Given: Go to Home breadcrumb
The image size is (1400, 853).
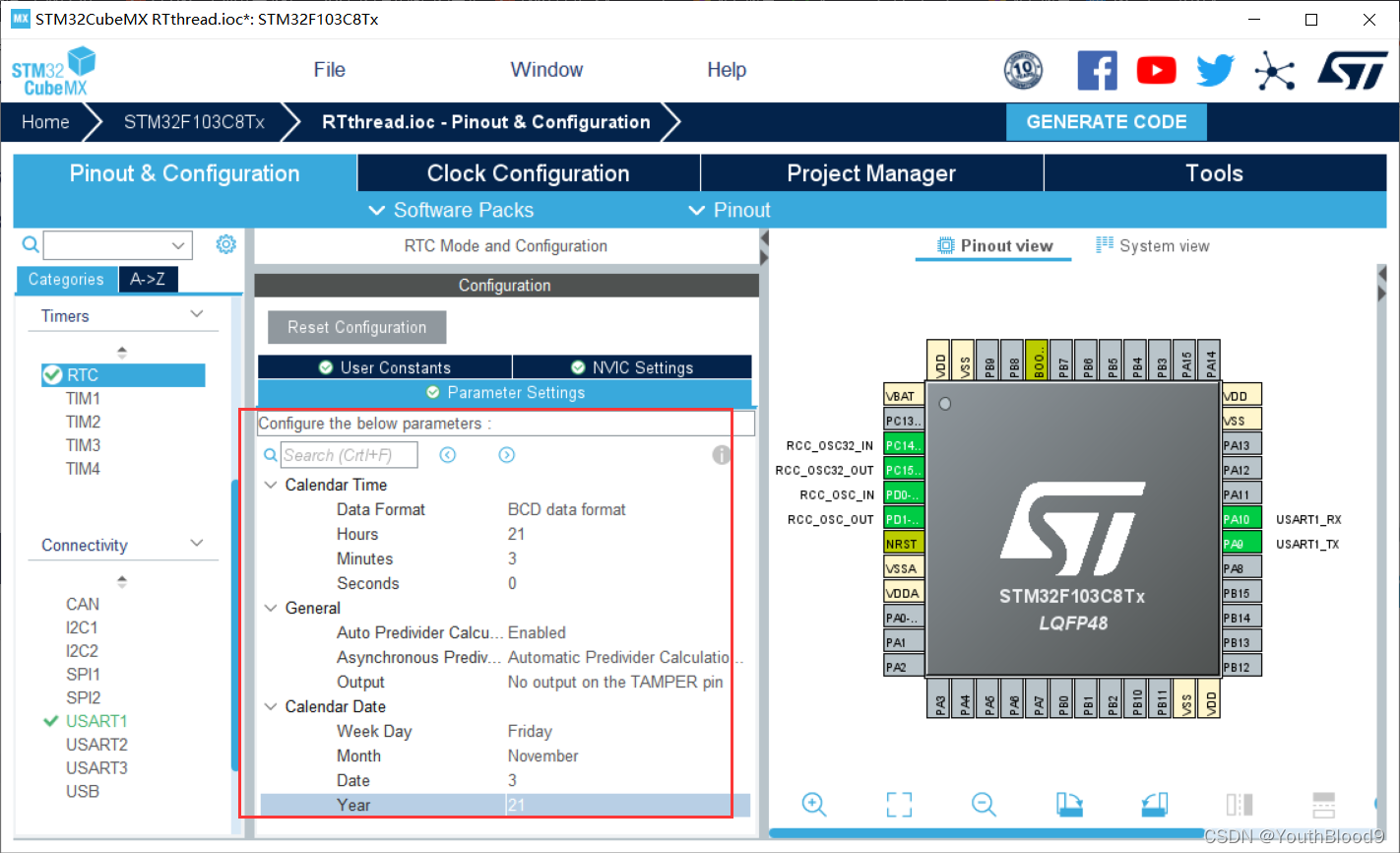Looking at the screenshot, I should click(x=45, y=122).
